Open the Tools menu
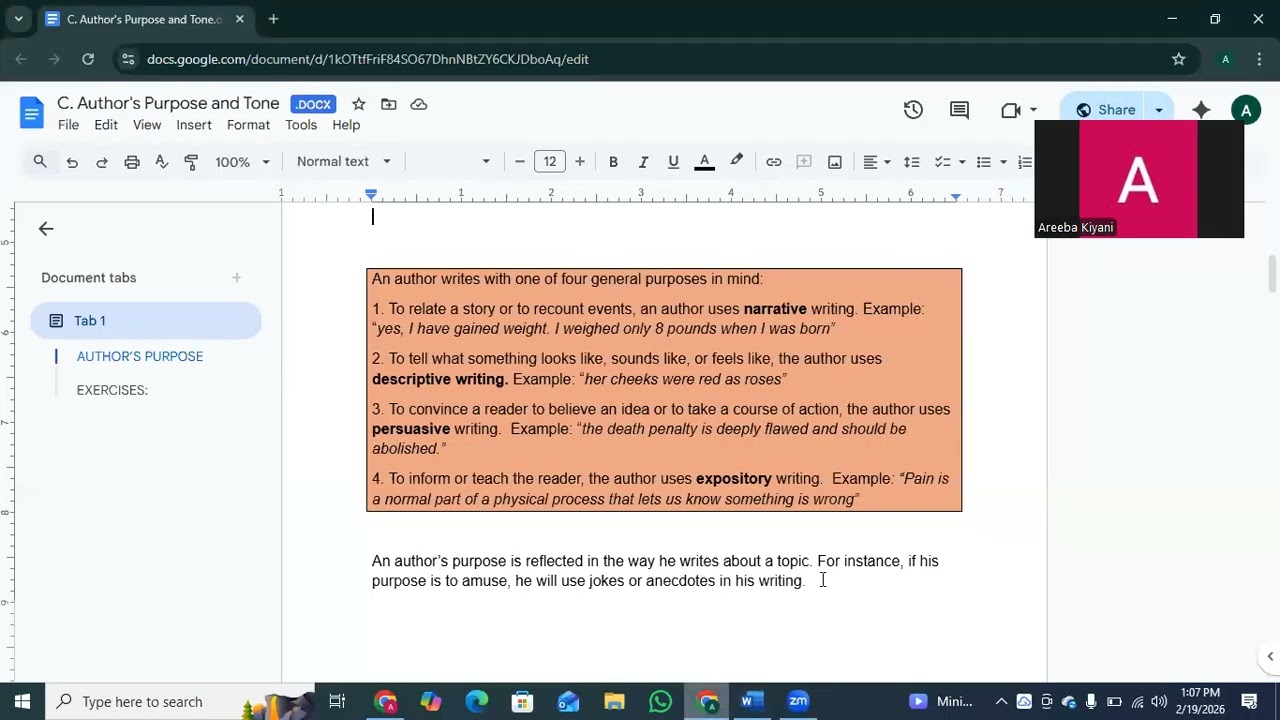1280x720 pixels. (x=301, y=125)
